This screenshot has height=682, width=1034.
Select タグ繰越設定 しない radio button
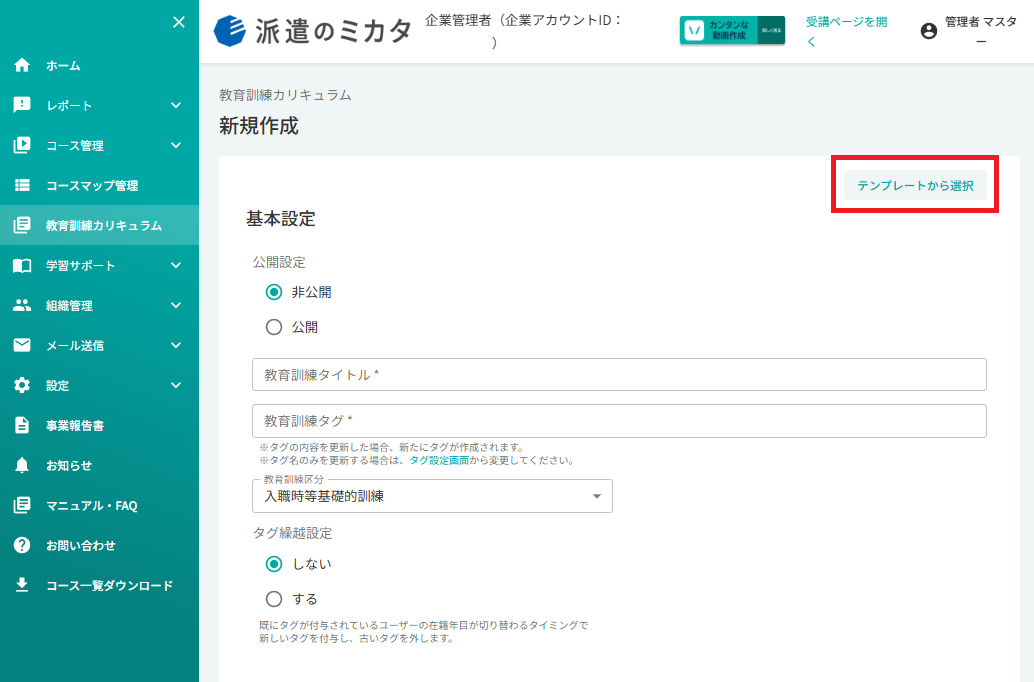pos(274,564)
